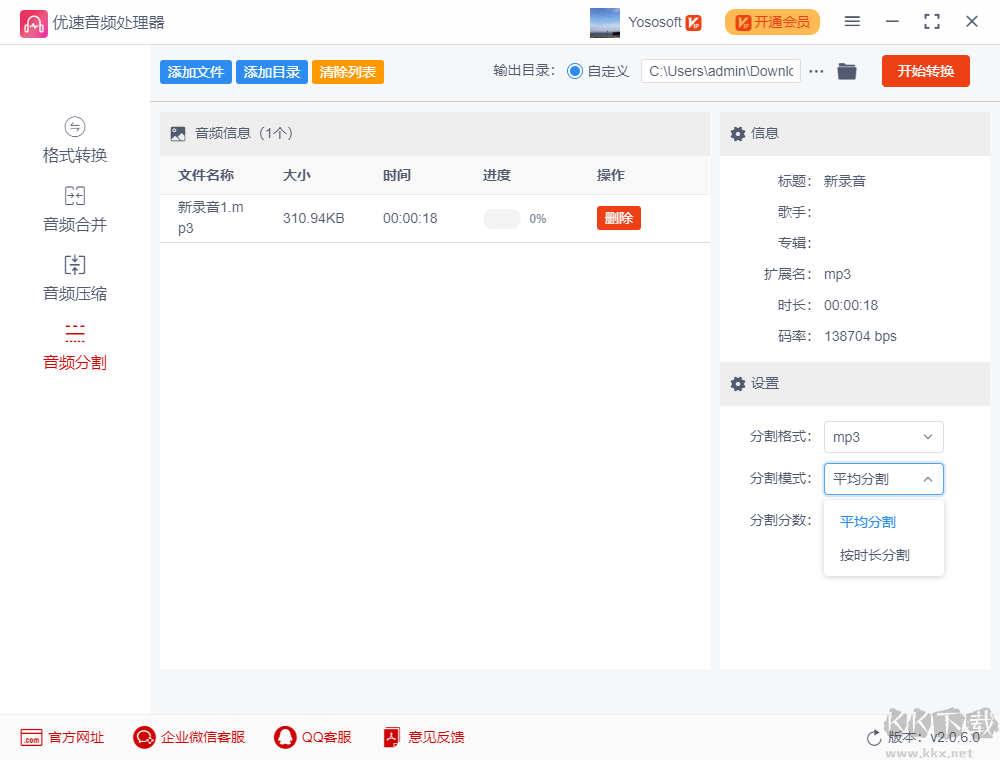This screenshot has width=1000, height=760.
Task: Click the 意见反馈 feedback icon
Action: click(x=391, y=737)
